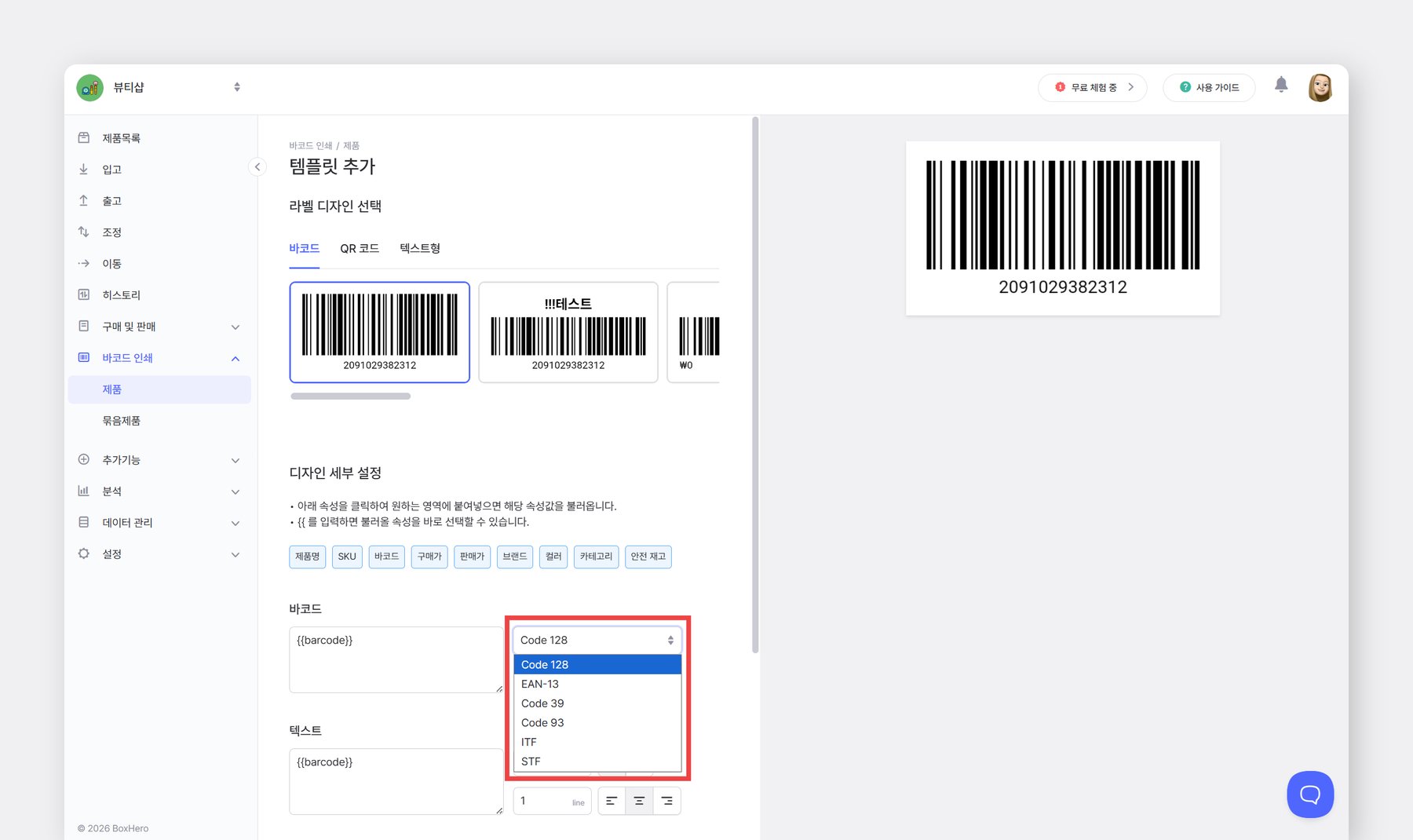This screenshot has height=840, width=1413.
Task: Click the 무료 체험 중 button
Action: [x=1092, y=87]
